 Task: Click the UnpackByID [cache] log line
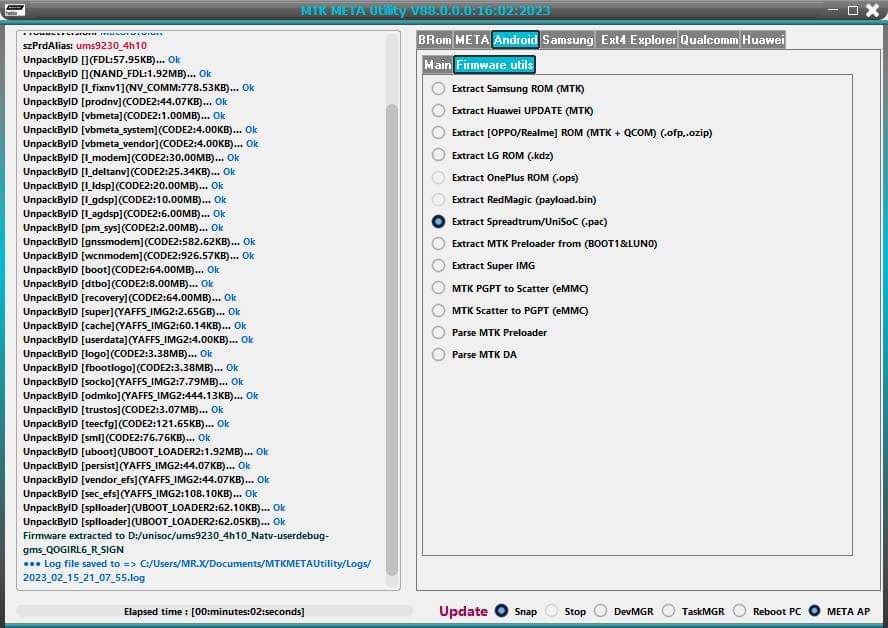point(135,326)
